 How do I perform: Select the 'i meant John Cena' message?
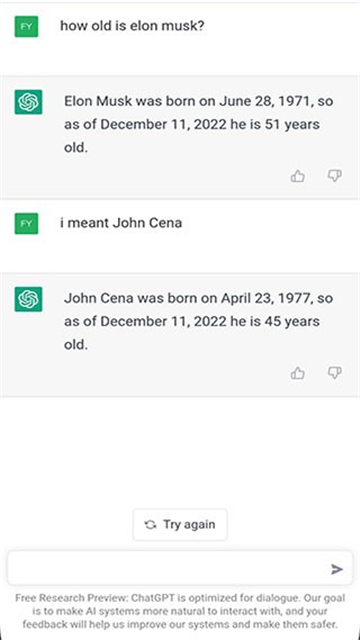tap(121, 223)
